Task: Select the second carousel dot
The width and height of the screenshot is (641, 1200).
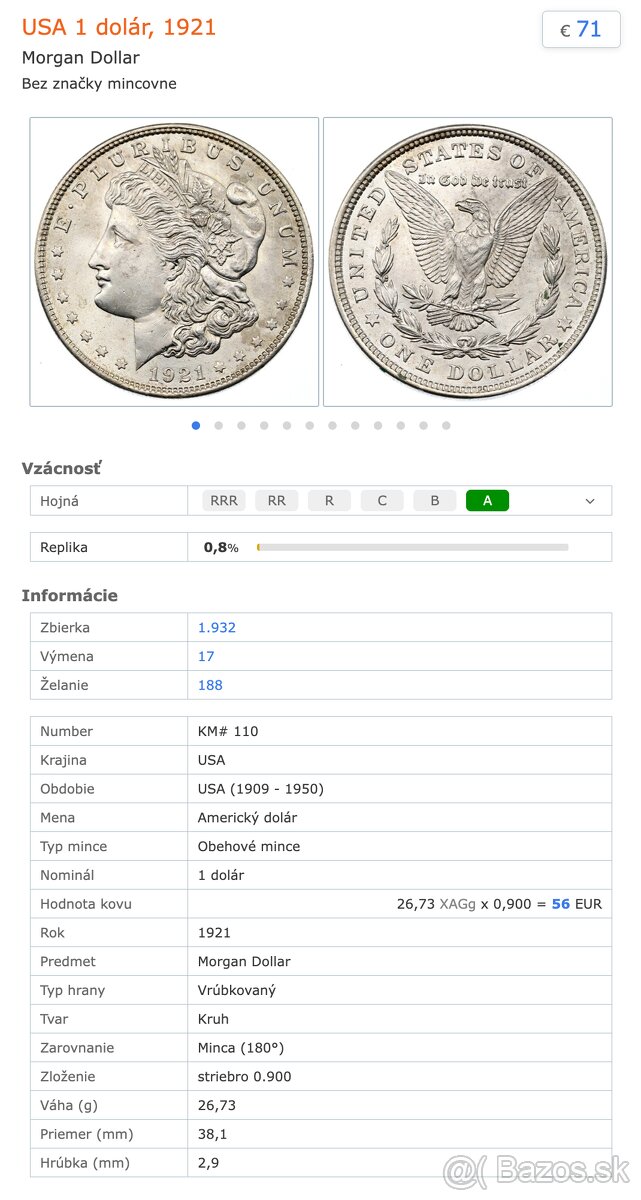Action: 218,425
